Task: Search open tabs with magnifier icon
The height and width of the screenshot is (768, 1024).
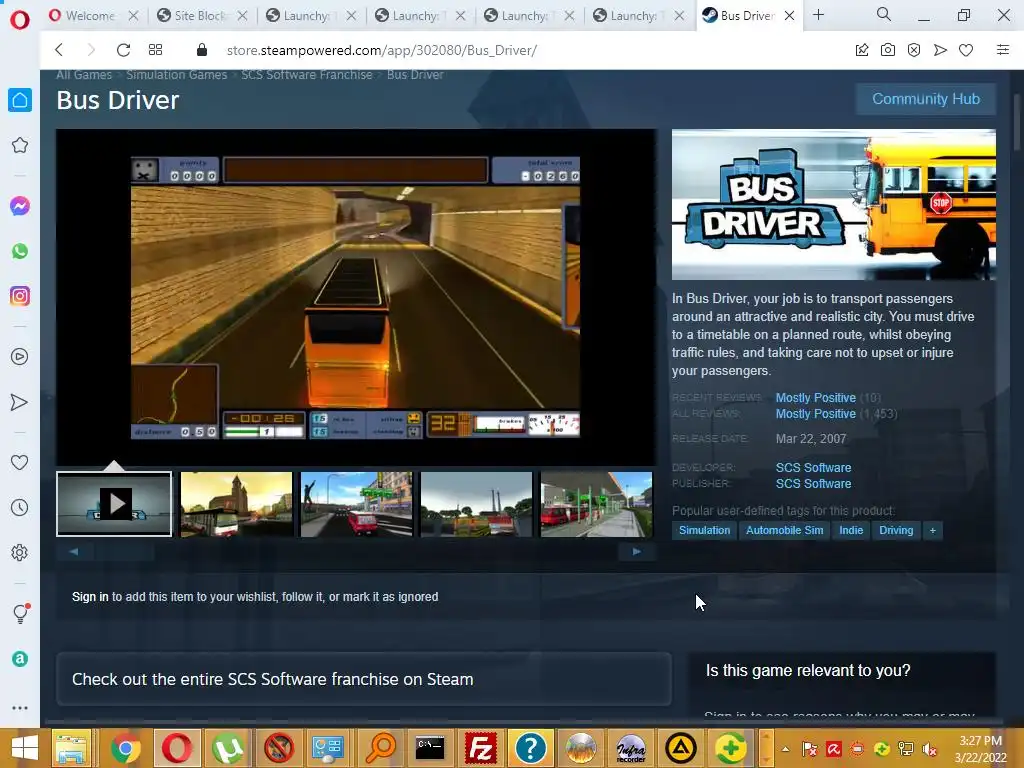Action: pyautogui.click(x=884, y=14)
